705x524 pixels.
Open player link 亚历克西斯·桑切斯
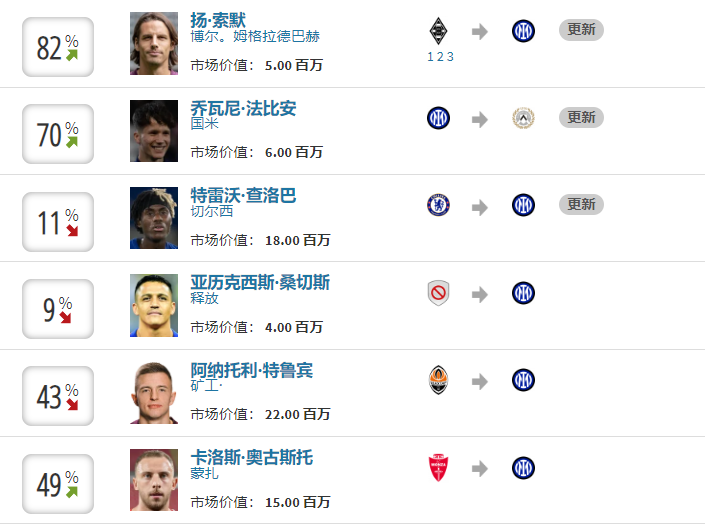tap(259, 283)
